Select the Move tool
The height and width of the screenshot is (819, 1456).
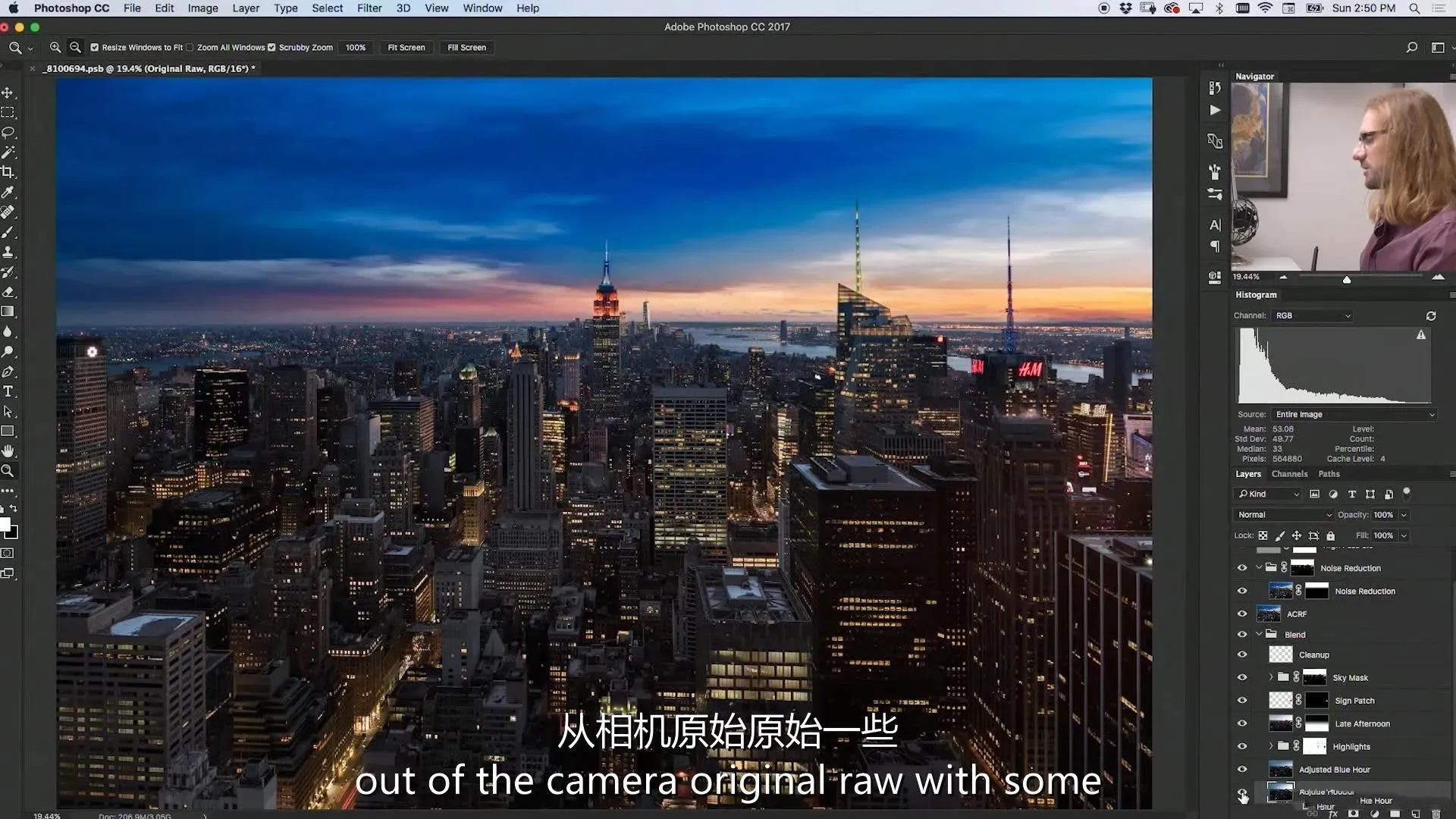click(x=8, y=93)
